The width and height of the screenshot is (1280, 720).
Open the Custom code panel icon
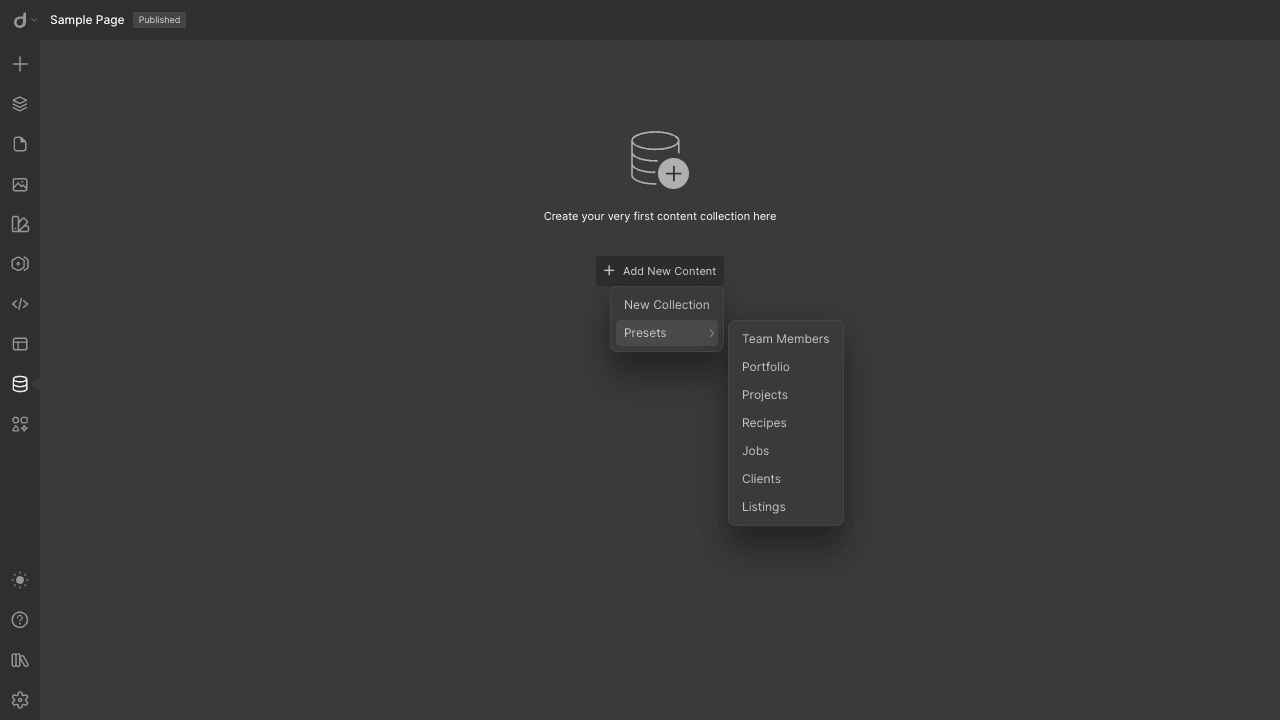tap(20, 304)
